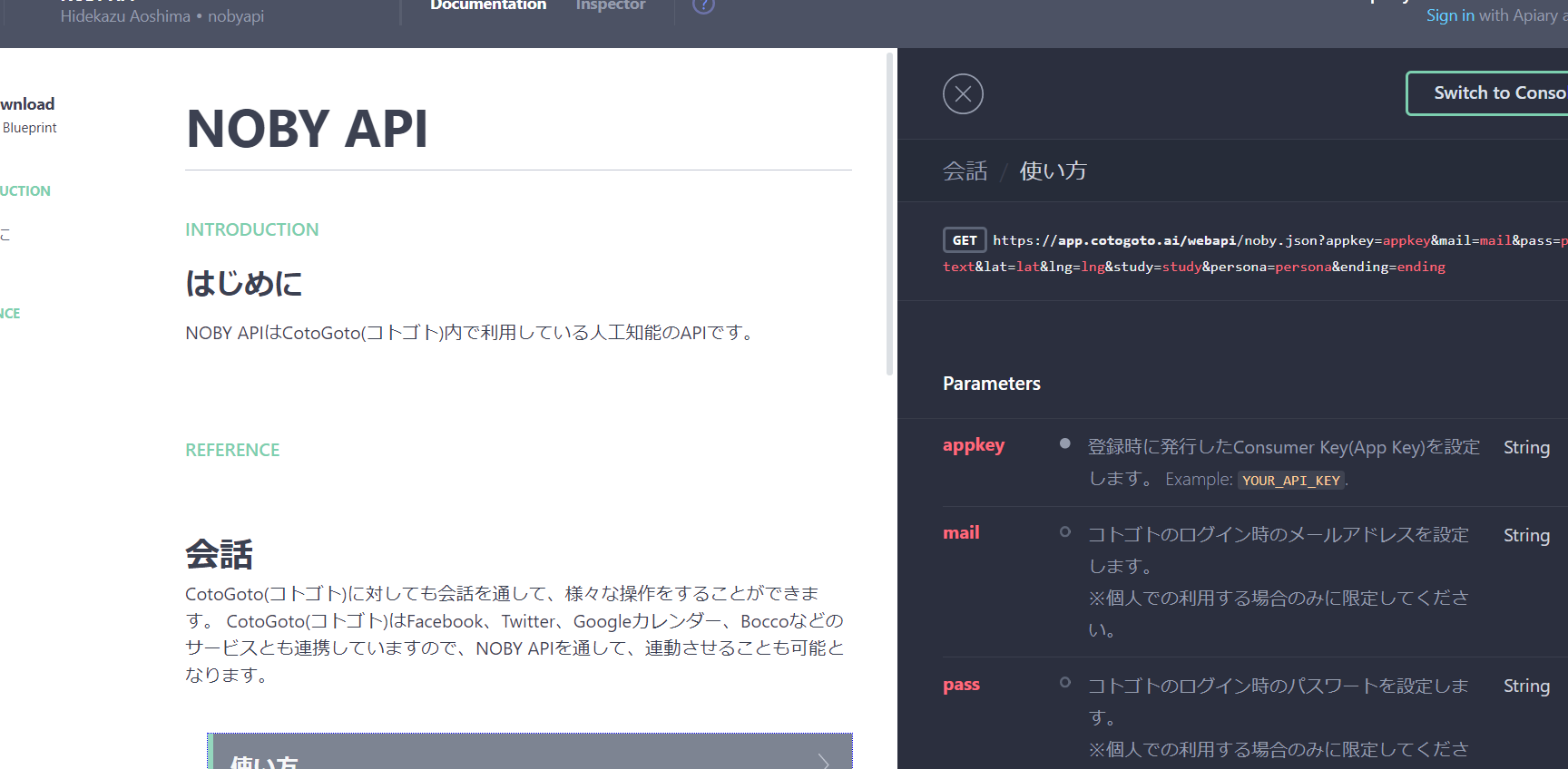The width and height of the screenshot is (1568, 769).
Task: Click the optional indicator circle beside mail
Action: [1065, 531]
